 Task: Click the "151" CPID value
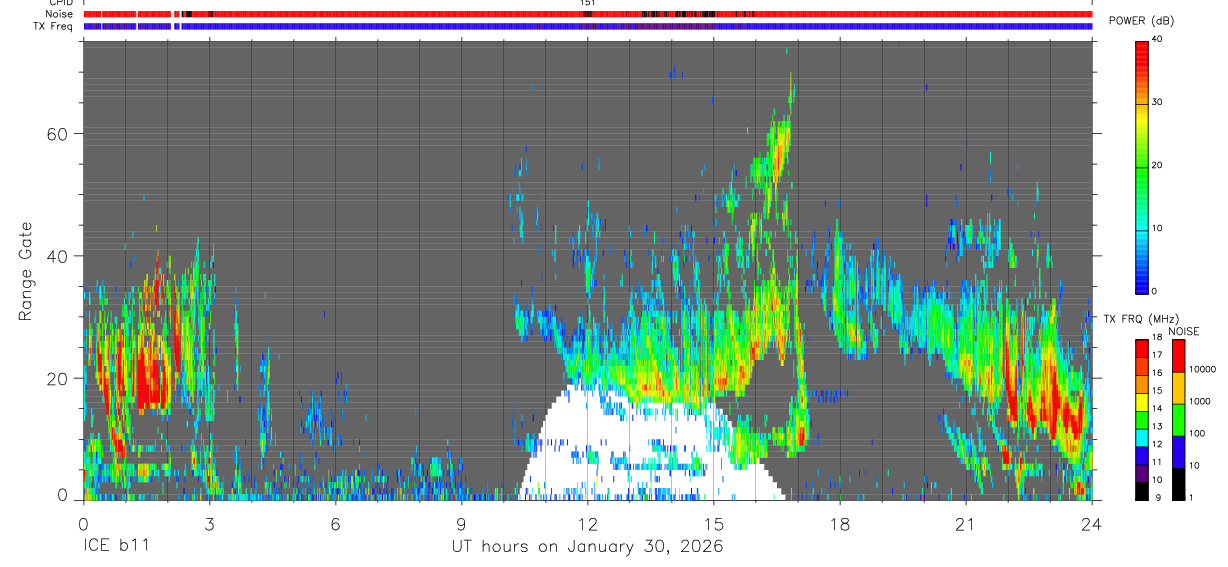[x=587, y=3]
